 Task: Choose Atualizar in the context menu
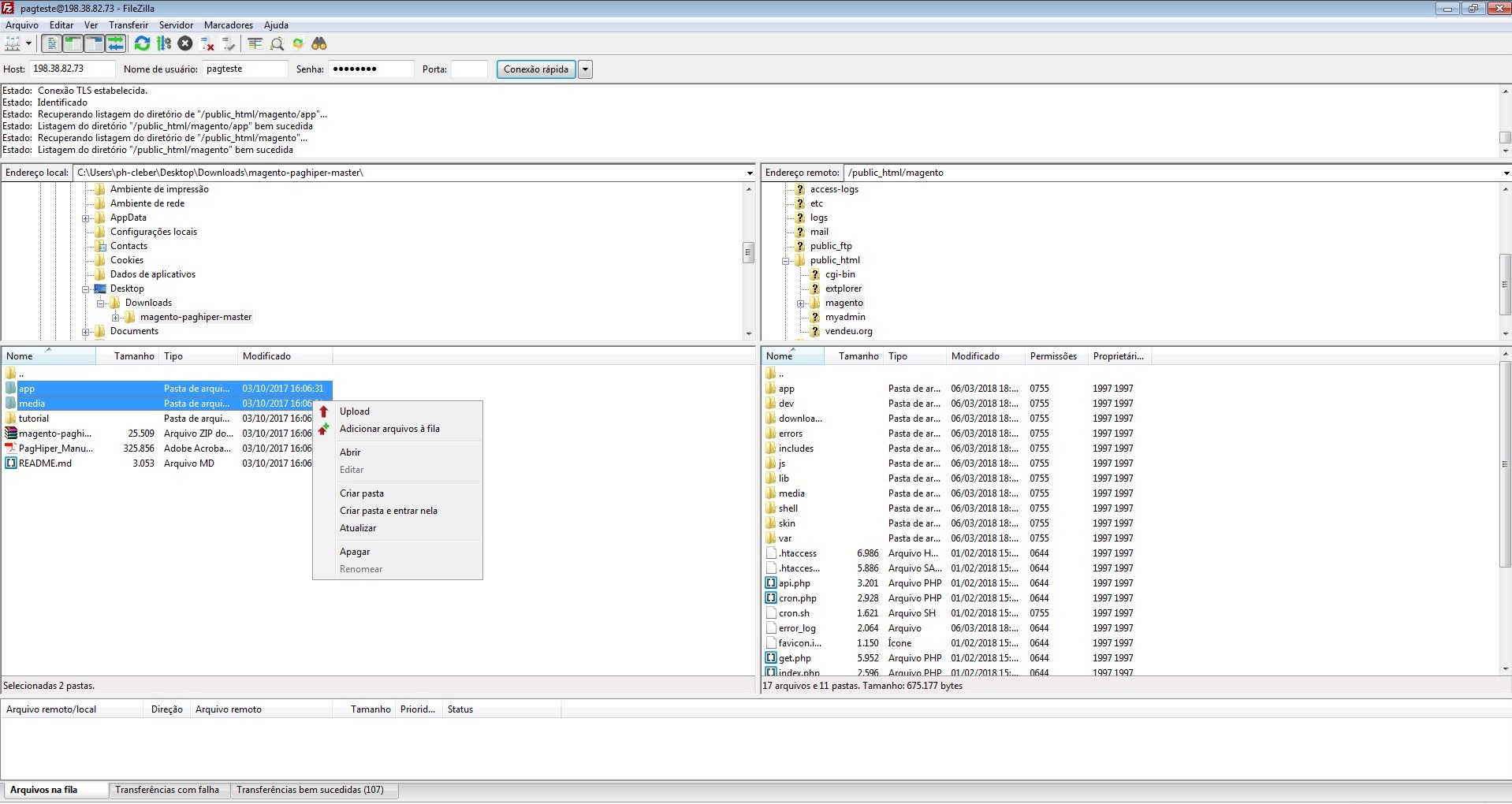pos(397,528)
